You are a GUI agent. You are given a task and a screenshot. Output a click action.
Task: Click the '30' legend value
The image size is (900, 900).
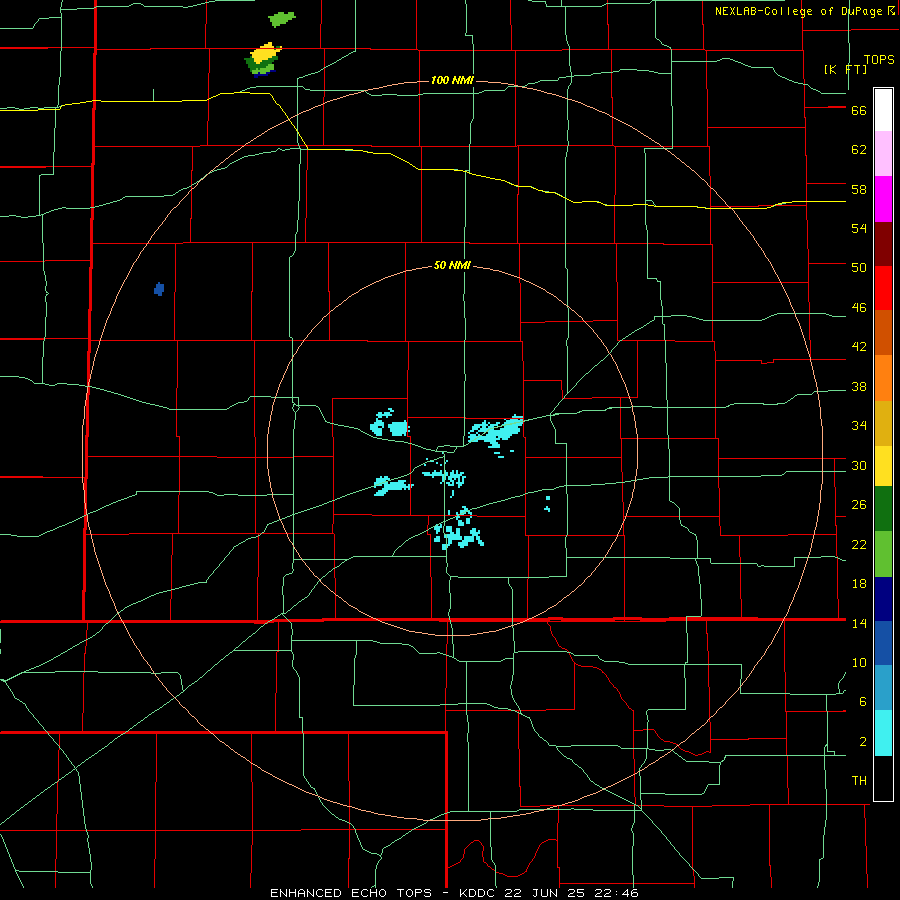(859, 465)
